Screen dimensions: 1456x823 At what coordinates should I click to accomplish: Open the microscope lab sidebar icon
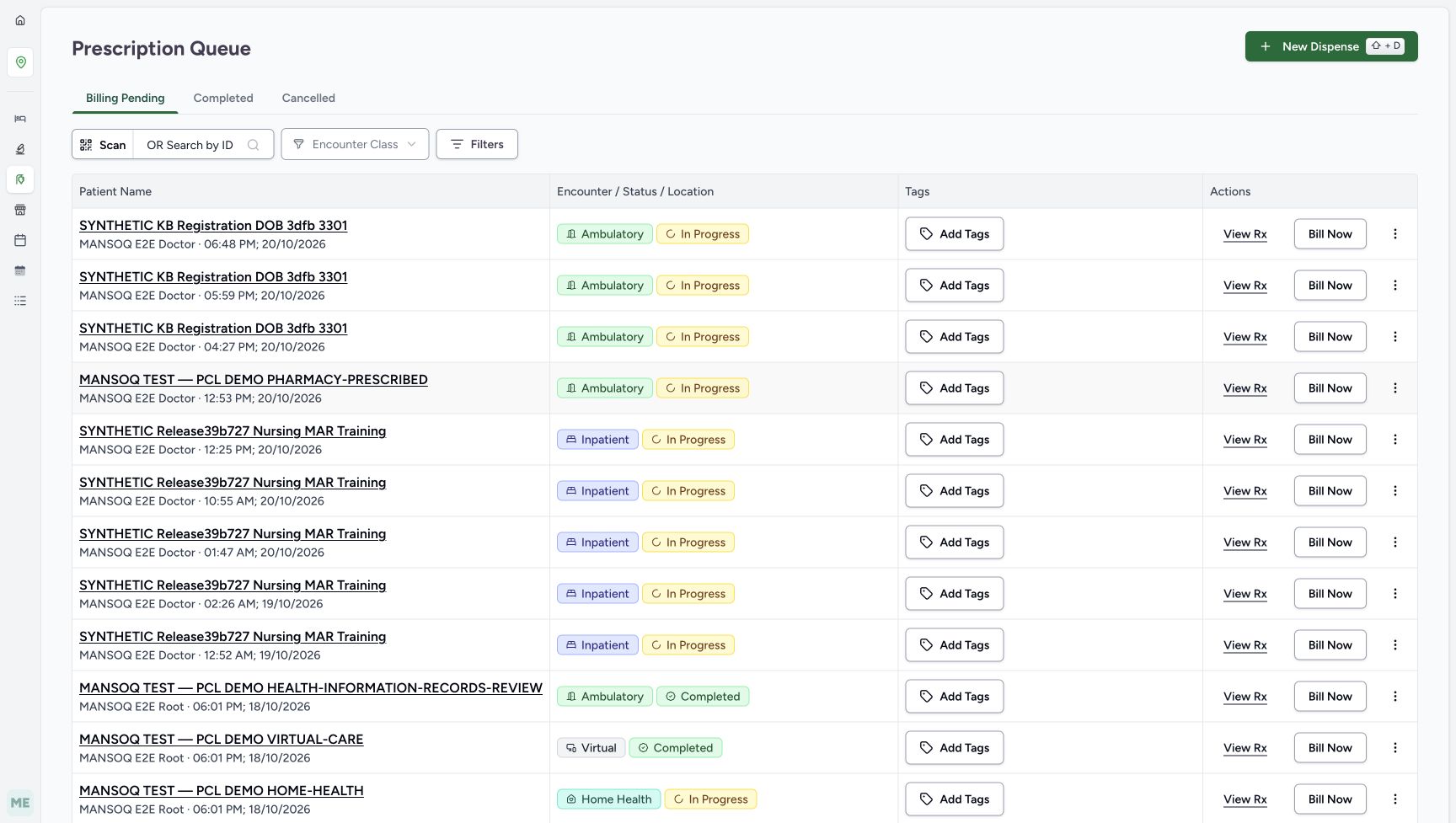20,149
